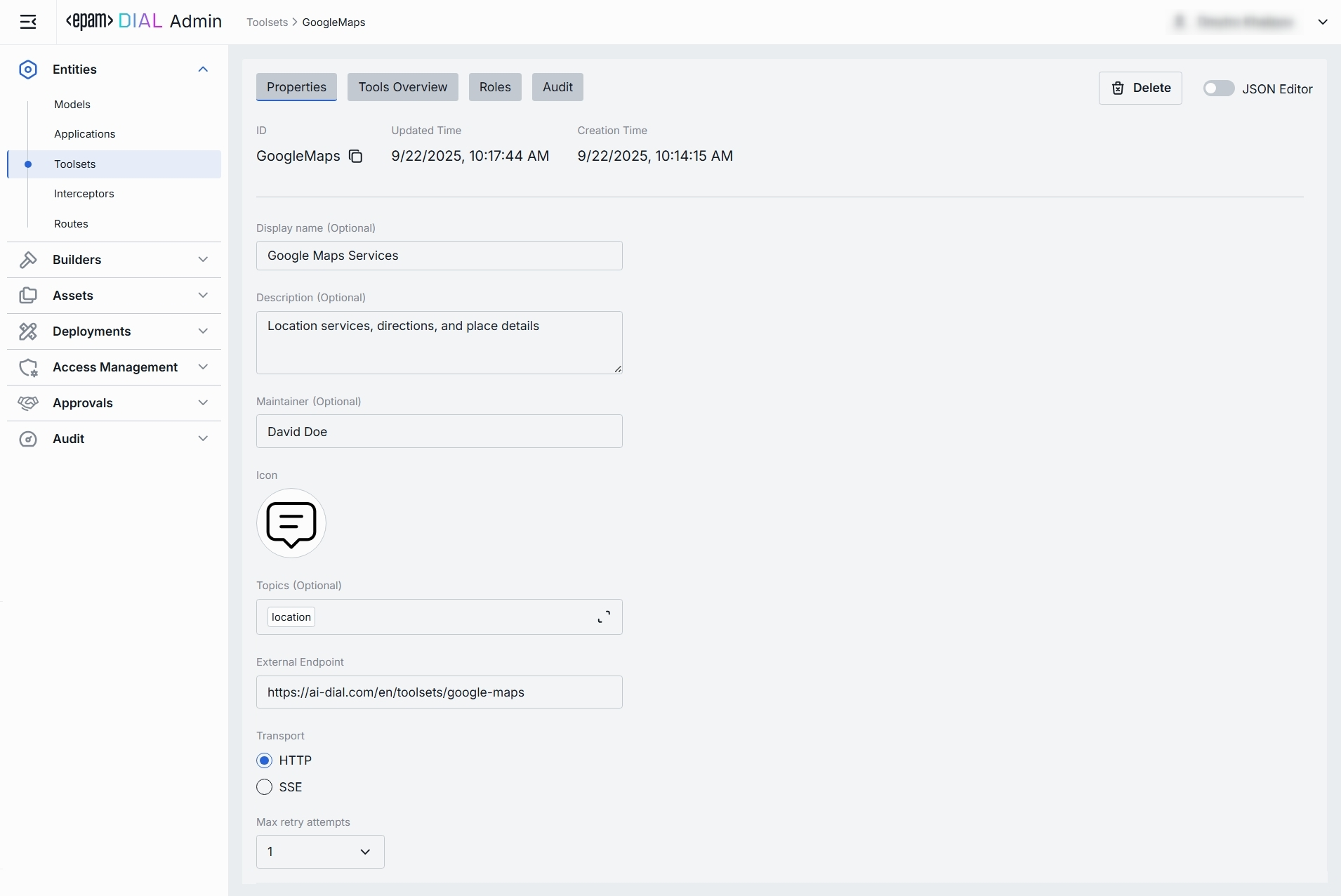Open Interceptors in the sidebar

click(x=84, y=194)
